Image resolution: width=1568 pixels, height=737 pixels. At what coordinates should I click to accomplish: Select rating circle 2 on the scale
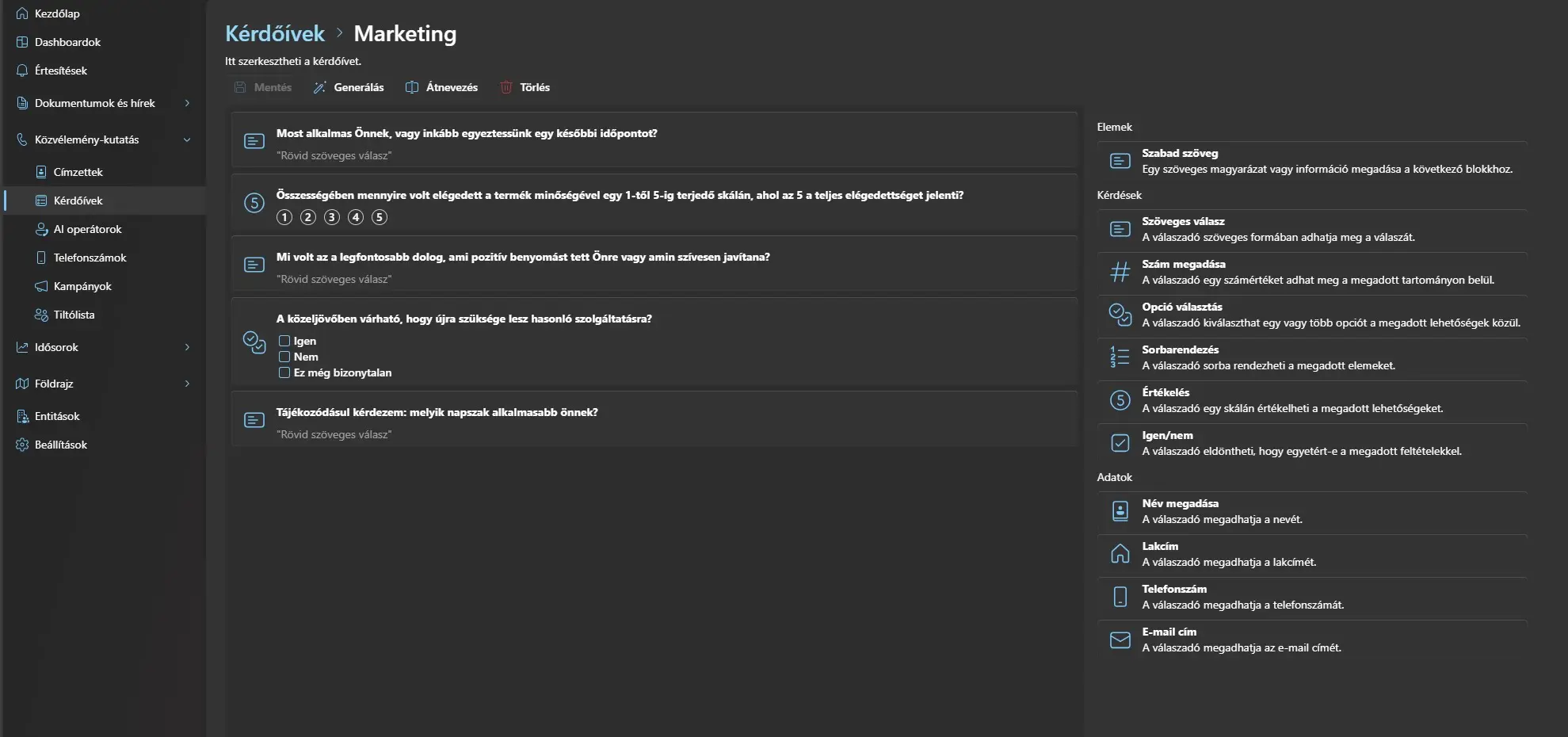(x=308, y=217)
